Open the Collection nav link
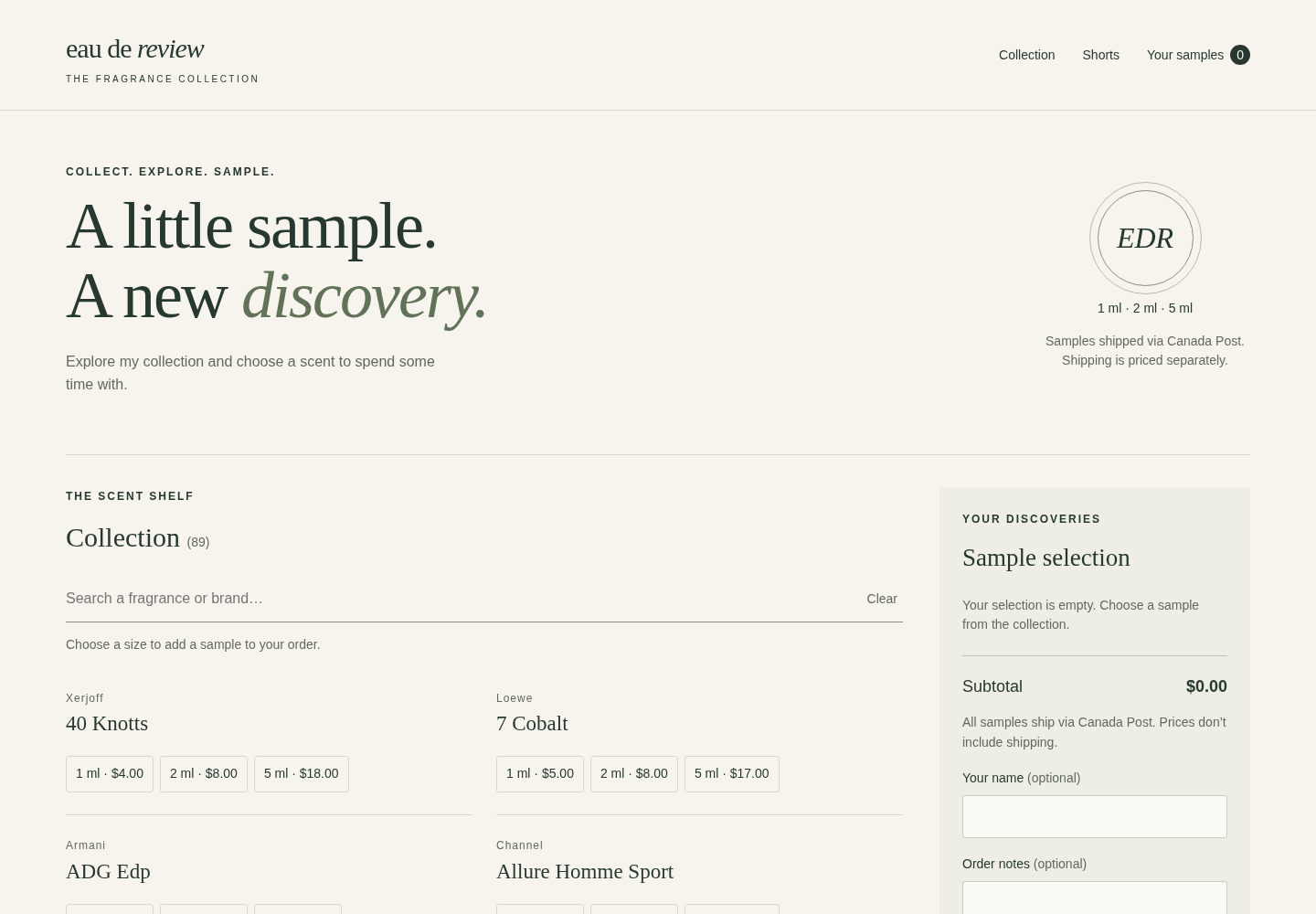This screenshot has height=914, width=1316. (1026, 55)
